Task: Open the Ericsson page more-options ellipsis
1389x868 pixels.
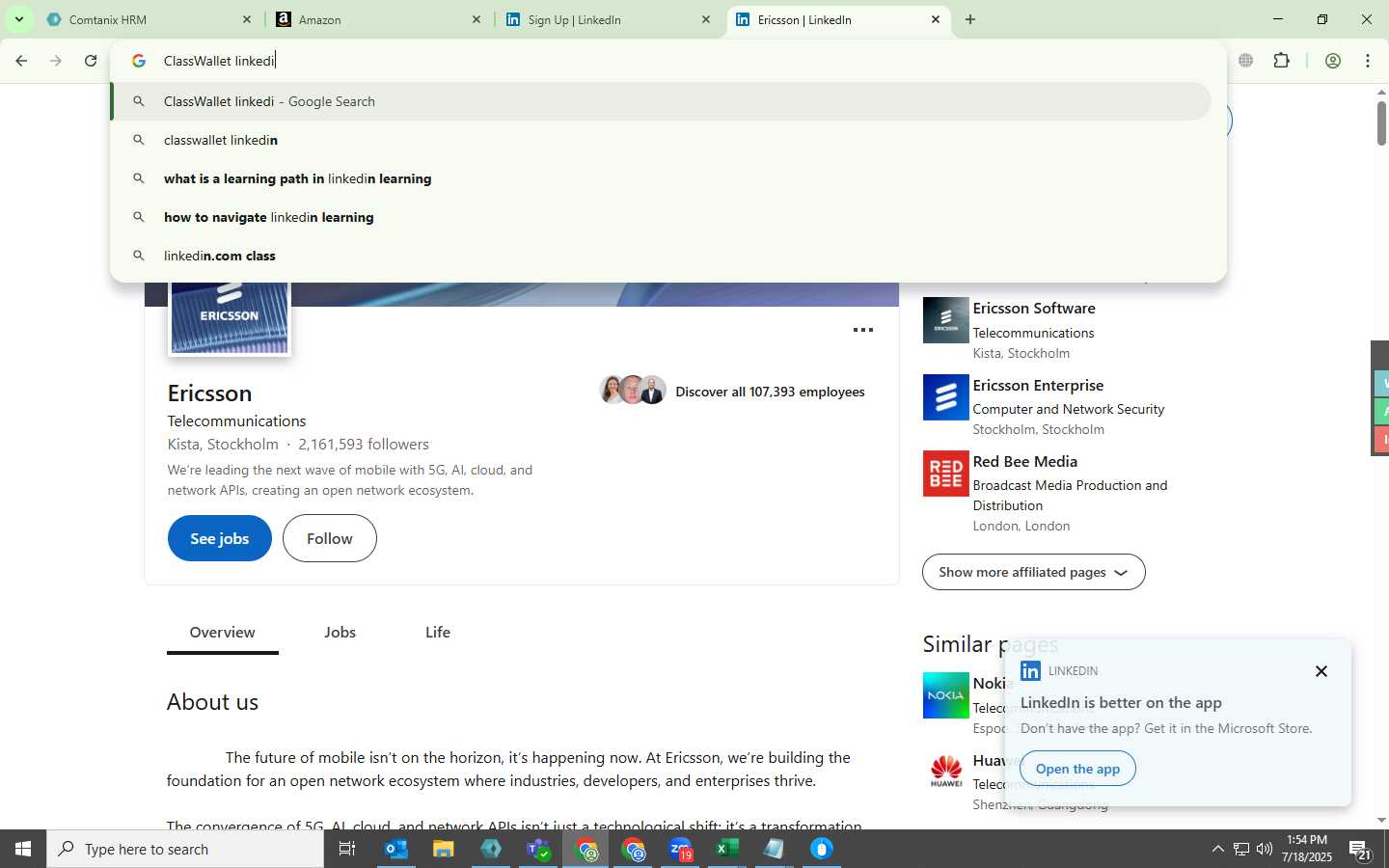Action: pyautogui.click(x=863, y=330)
